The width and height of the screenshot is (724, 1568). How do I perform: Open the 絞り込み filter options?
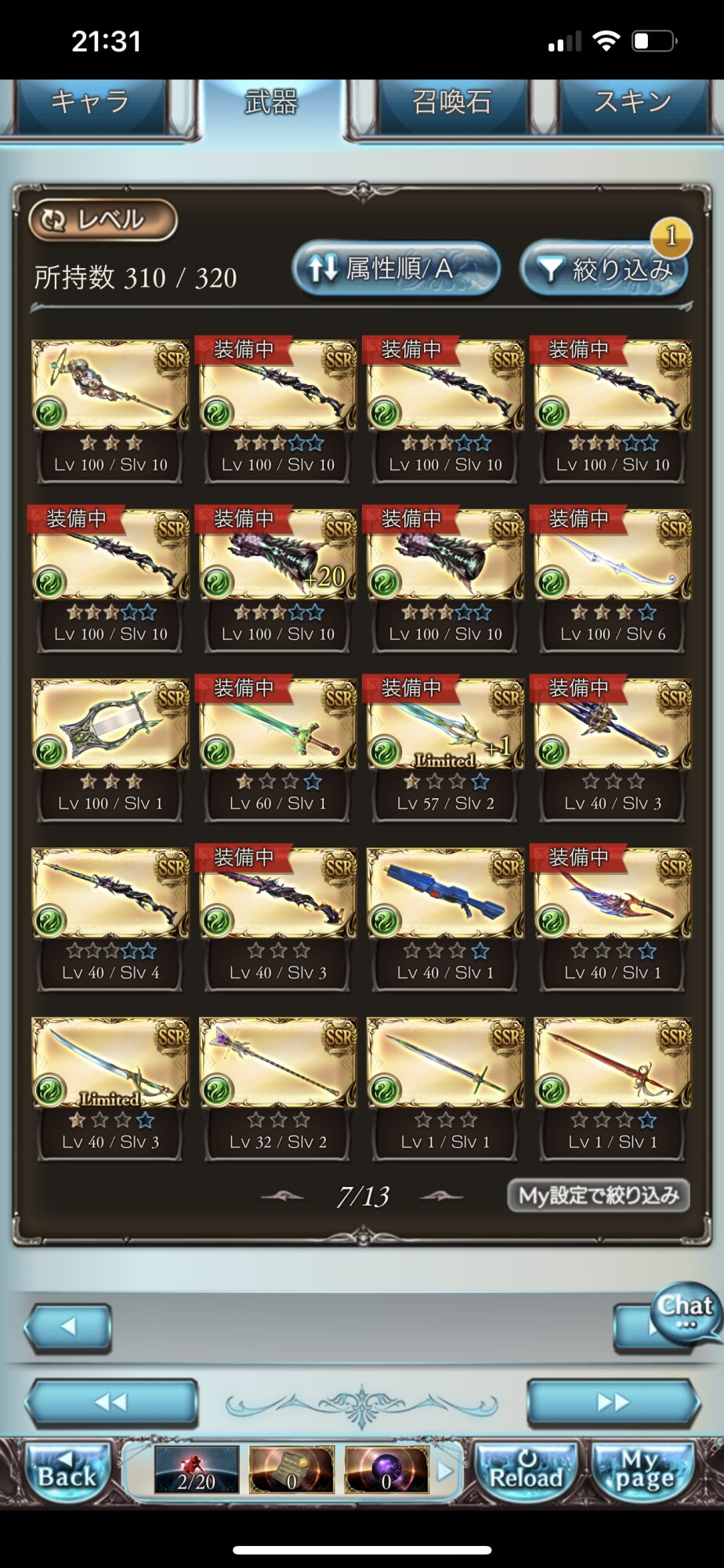[604, 269]
